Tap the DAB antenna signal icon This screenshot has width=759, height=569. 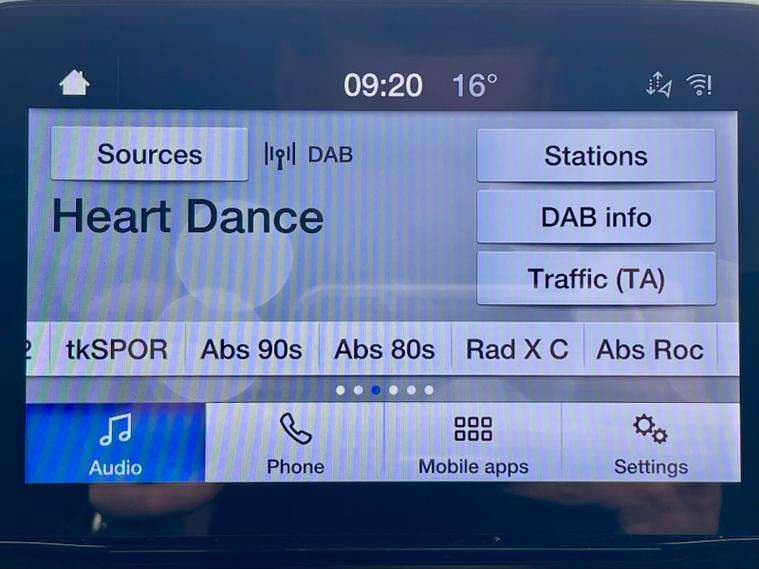(x=280, y=155)
